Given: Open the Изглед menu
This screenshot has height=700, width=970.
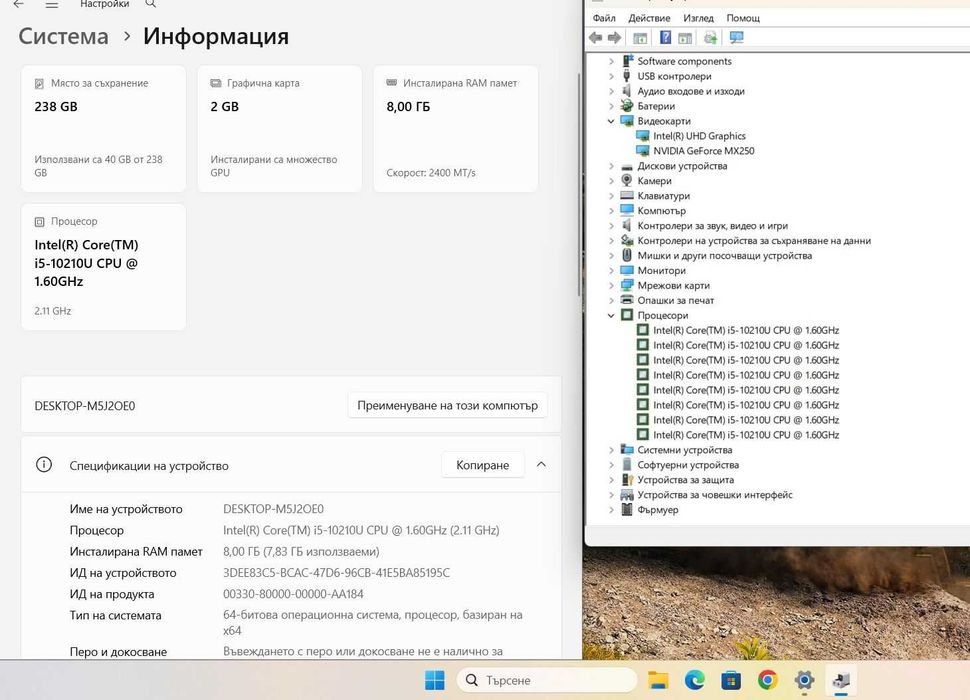Looking at the screenshot, I should (x=698, y=18).
